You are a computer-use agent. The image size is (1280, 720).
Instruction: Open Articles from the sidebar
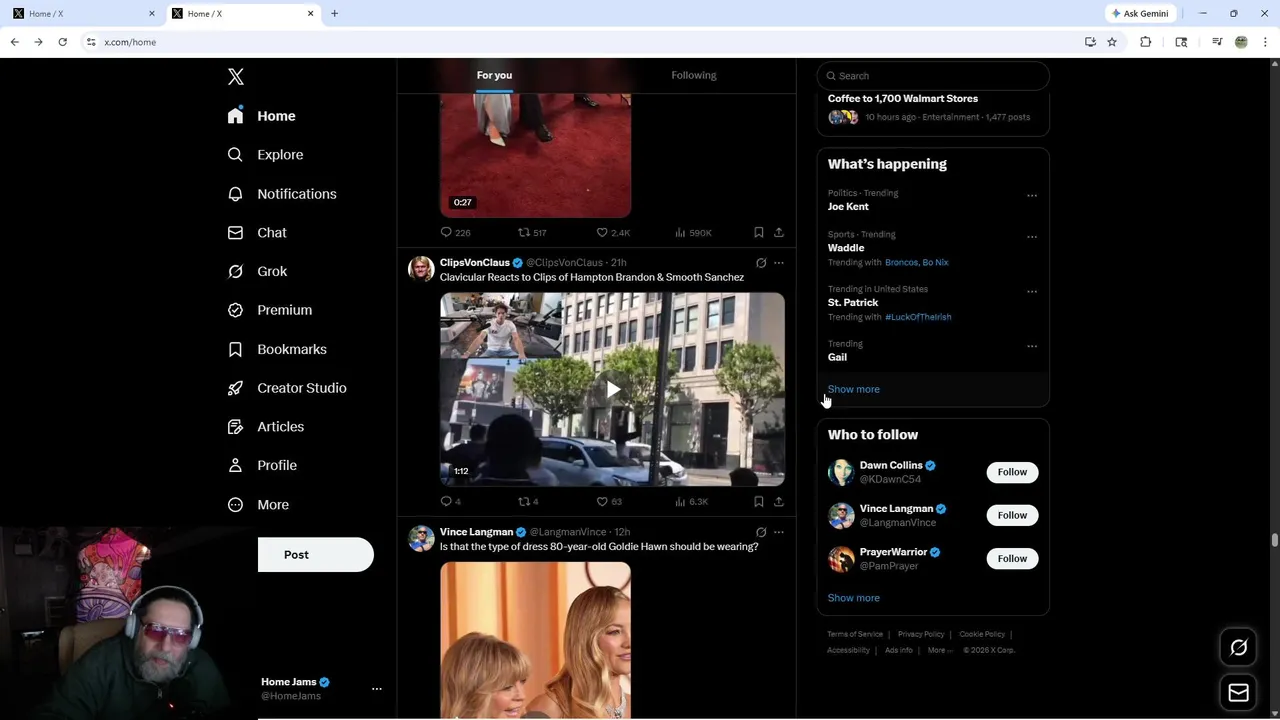click(266, 427)
